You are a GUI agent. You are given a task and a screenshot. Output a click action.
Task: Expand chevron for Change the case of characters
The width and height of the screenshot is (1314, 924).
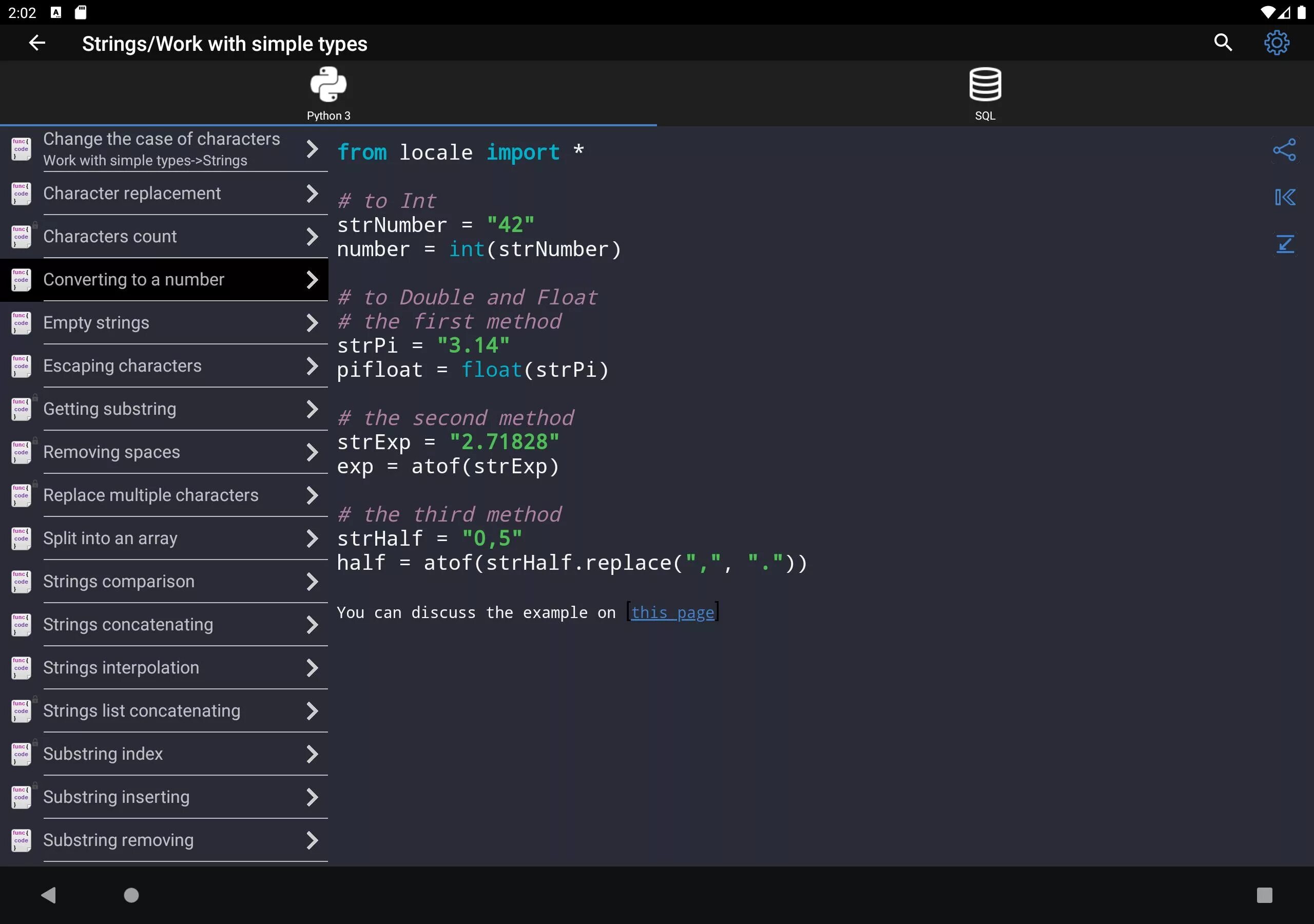pos(312,149)
